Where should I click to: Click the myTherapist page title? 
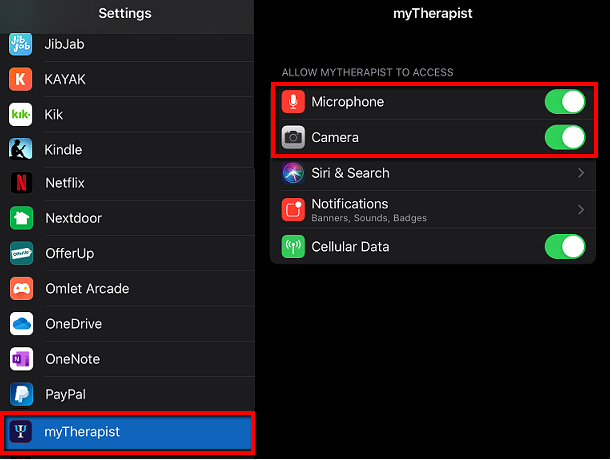433,14
